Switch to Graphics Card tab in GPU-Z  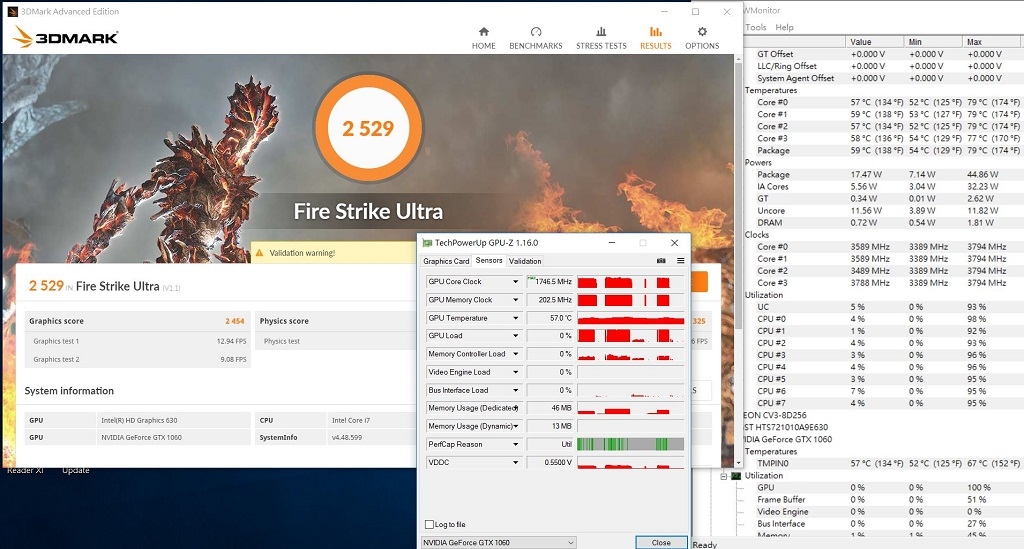click(x=446, y=261)
